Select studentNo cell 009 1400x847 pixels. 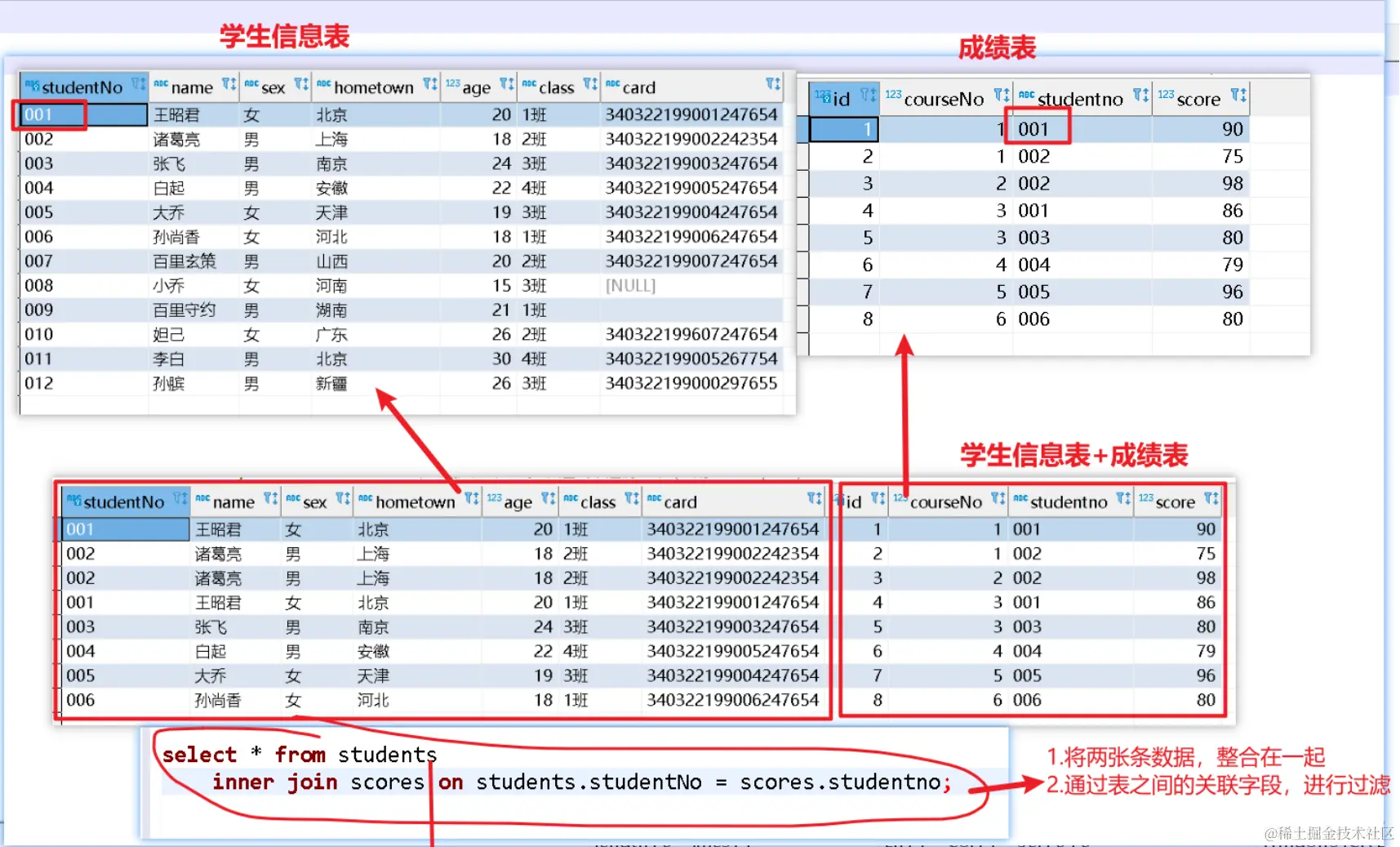point(39,310)
